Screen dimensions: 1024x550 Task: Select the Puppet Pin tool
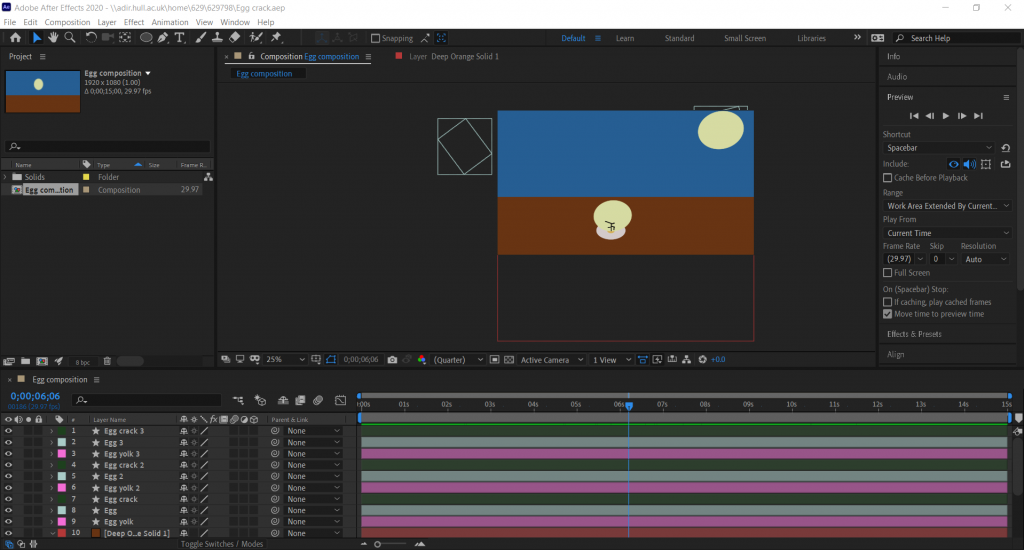coord(275,38)
